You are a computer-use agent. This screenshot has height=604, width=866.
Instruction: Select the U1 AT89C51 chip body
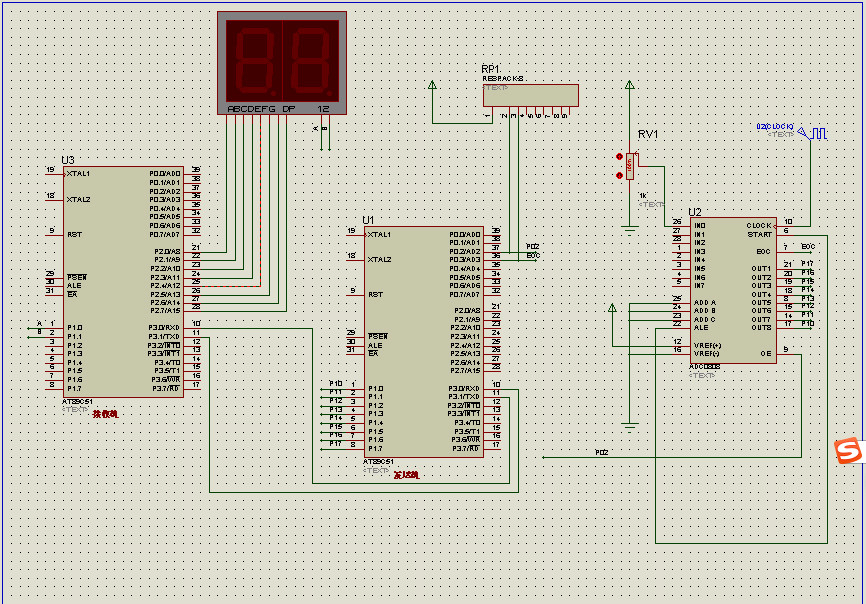click(424, 342)
